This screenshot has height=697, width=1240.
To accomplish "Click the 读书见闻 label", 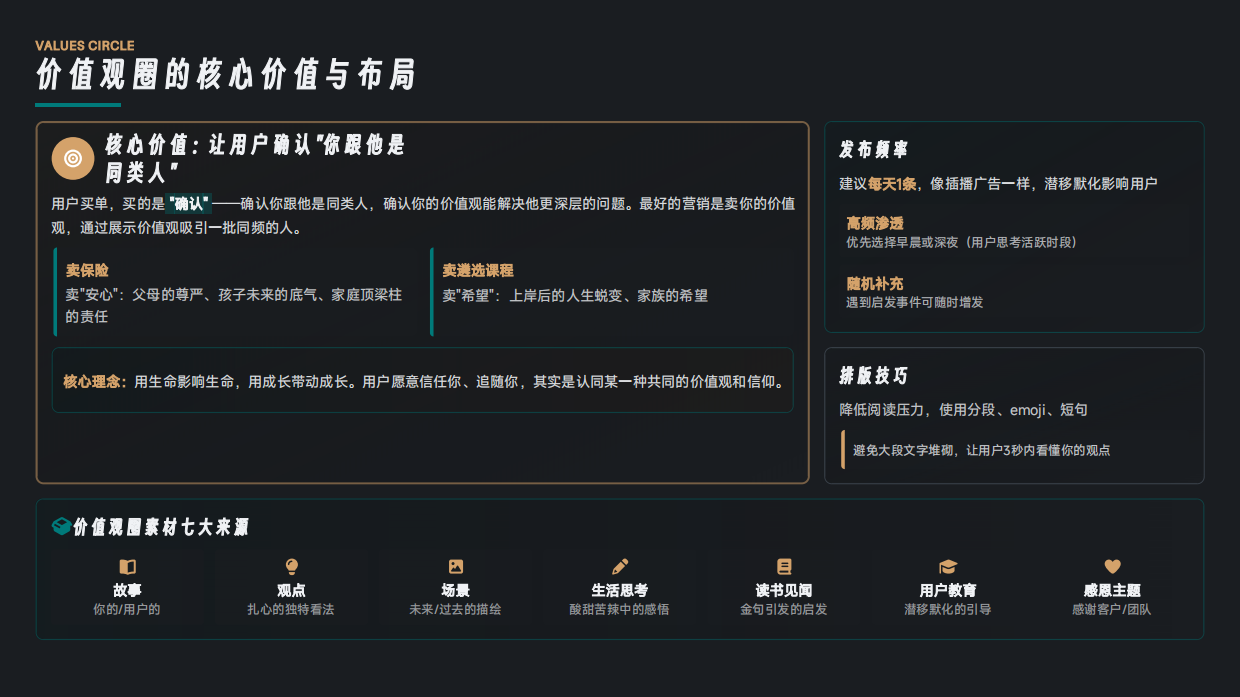I will pos(784,591).
